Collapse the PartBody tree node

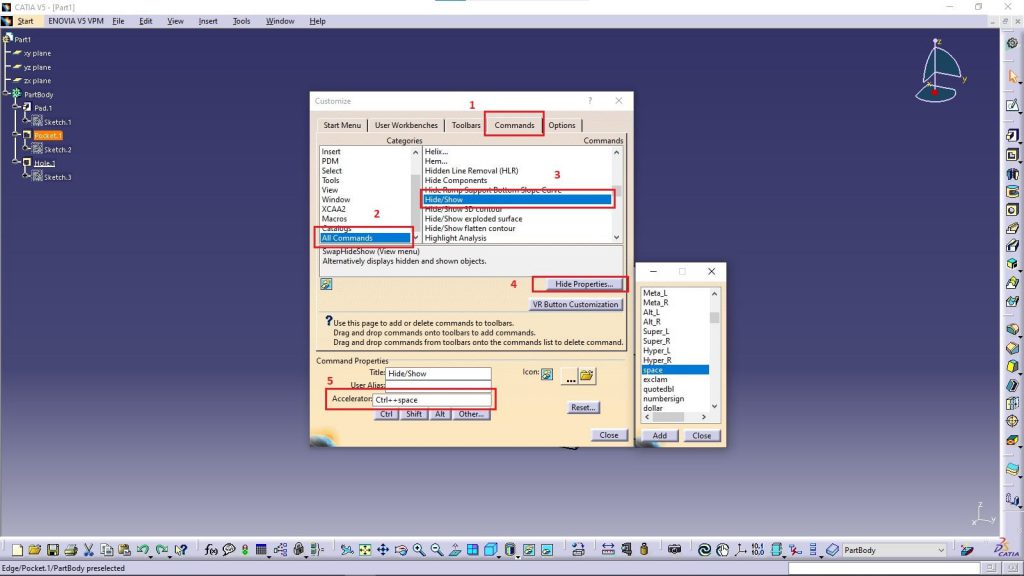pyautogui.click(x=6, y=94)
